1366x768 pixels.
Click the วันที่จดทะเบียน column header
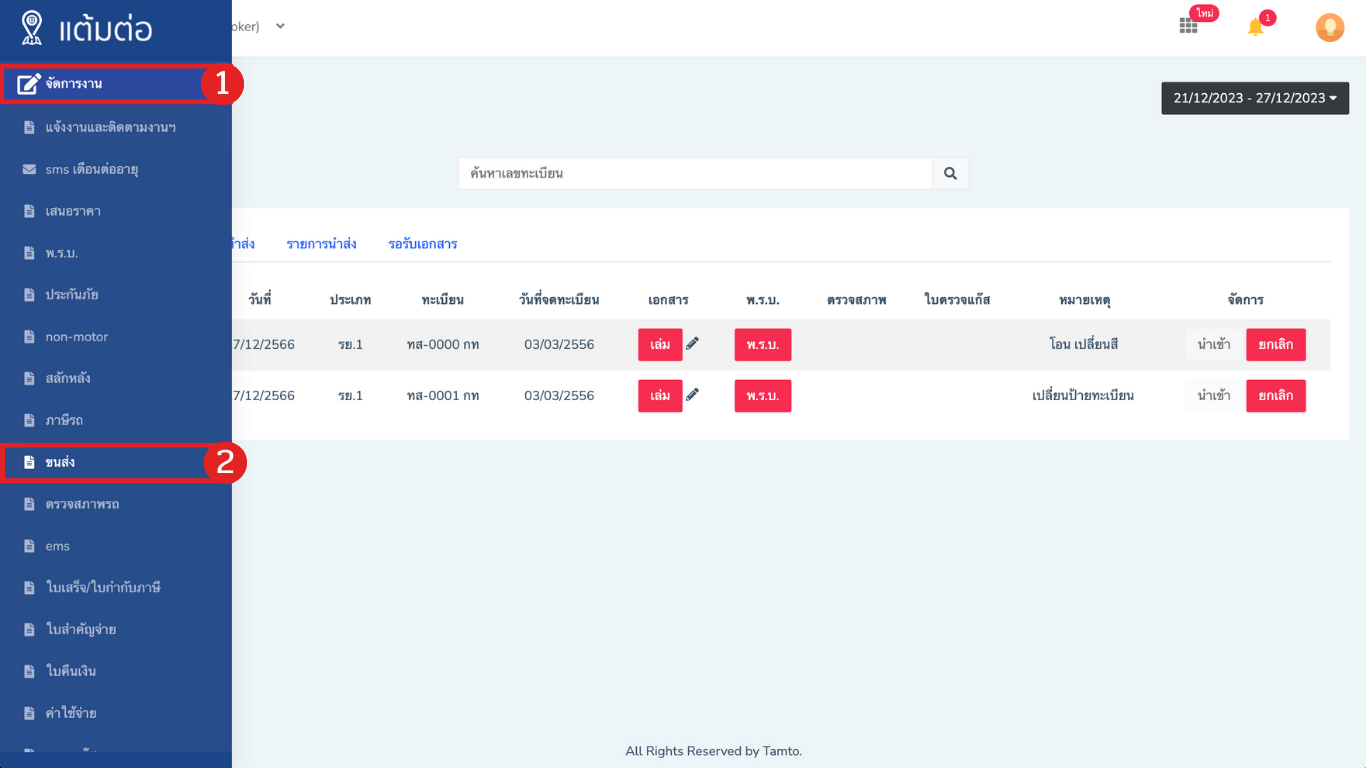tap(559, 300)
